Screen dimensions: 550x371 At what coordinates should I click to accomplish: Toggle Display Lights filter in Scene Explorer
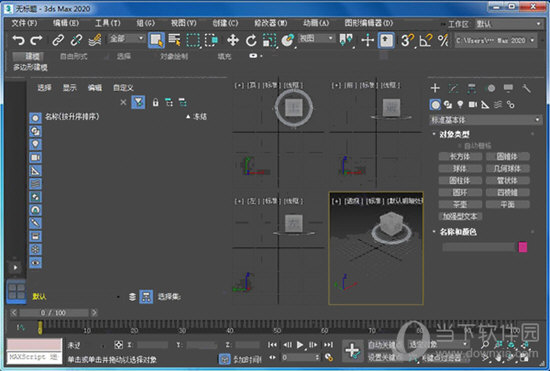(35, 144)
